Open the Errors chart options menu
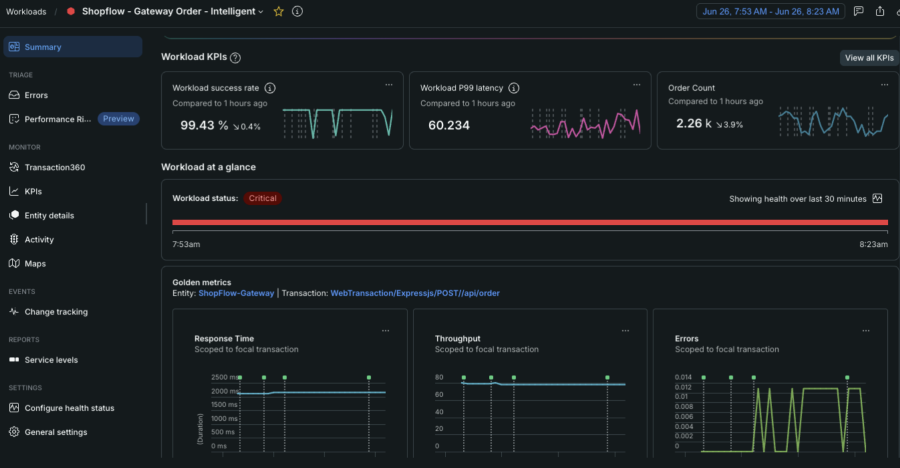Viewport: 900px width, 468px height. [866, 331]
